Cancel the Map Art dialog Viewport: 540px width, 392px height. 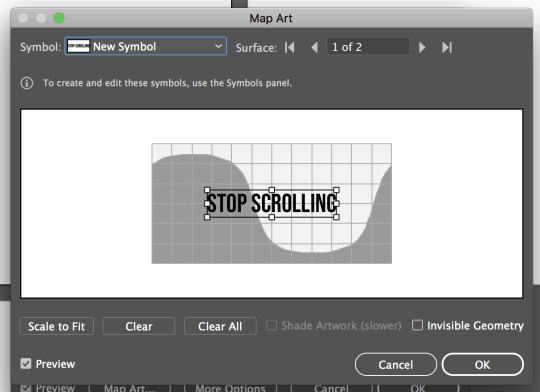click(396, 364)
